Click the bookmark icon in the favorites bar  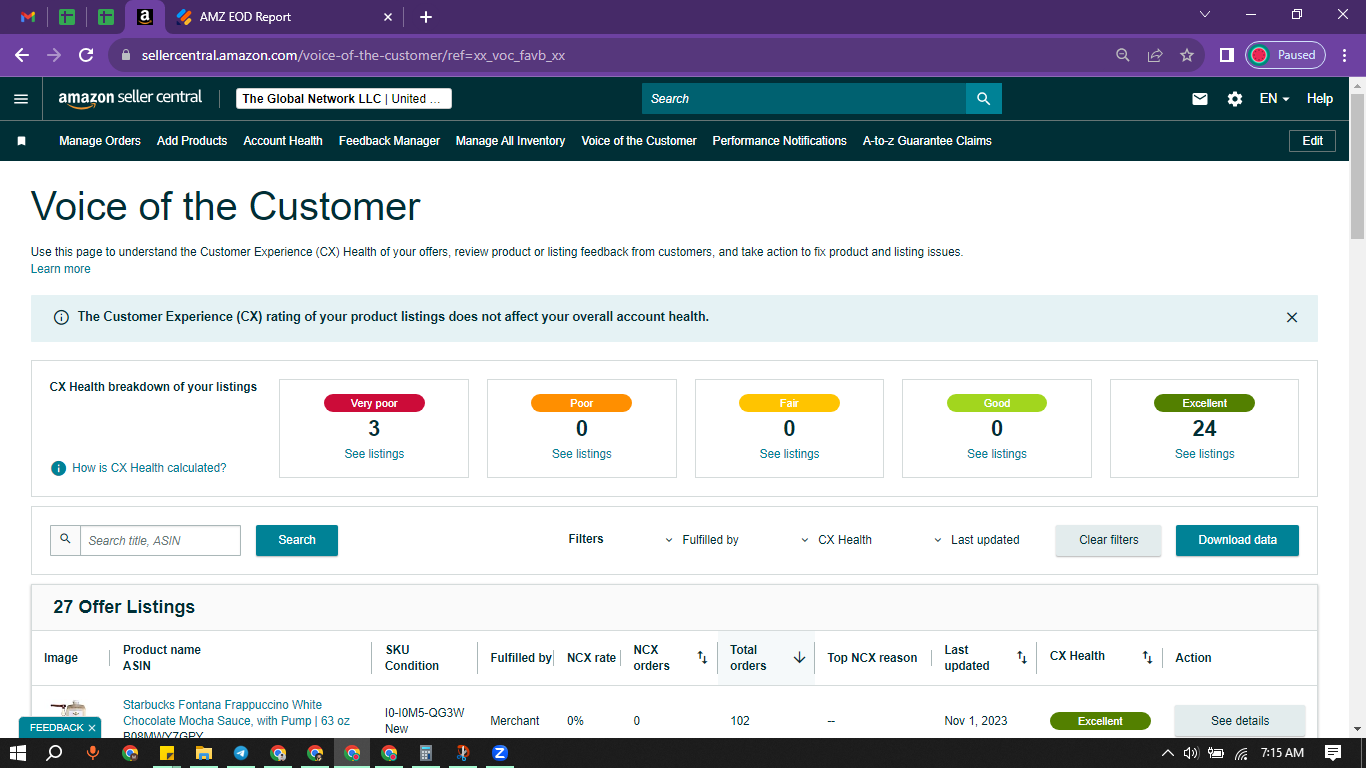click(21, 141)
